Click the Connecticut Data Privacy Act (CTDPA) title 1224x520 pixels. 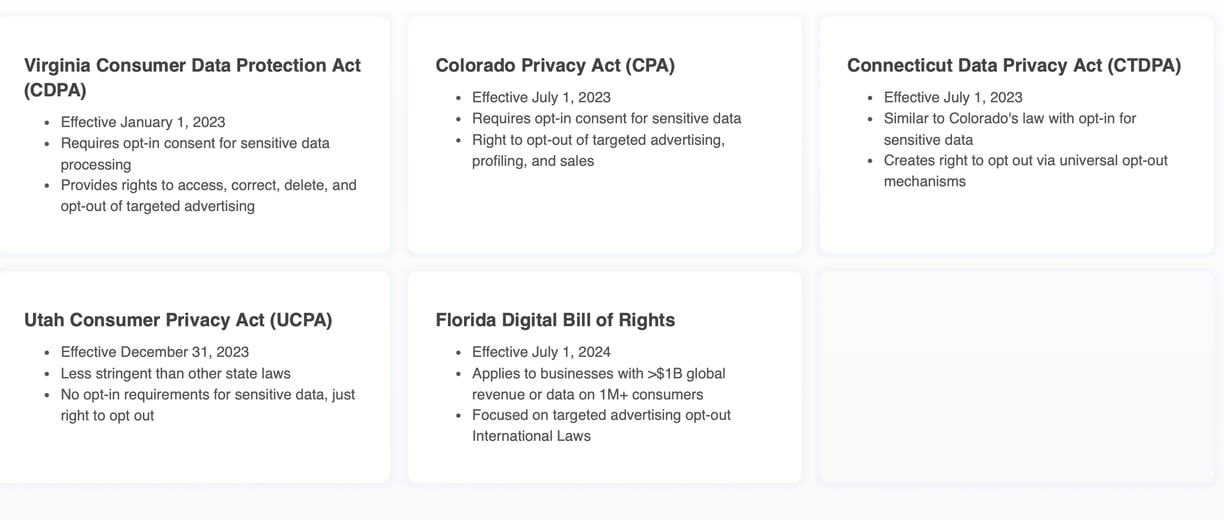pyautogui.click(x=1014, y=65)
